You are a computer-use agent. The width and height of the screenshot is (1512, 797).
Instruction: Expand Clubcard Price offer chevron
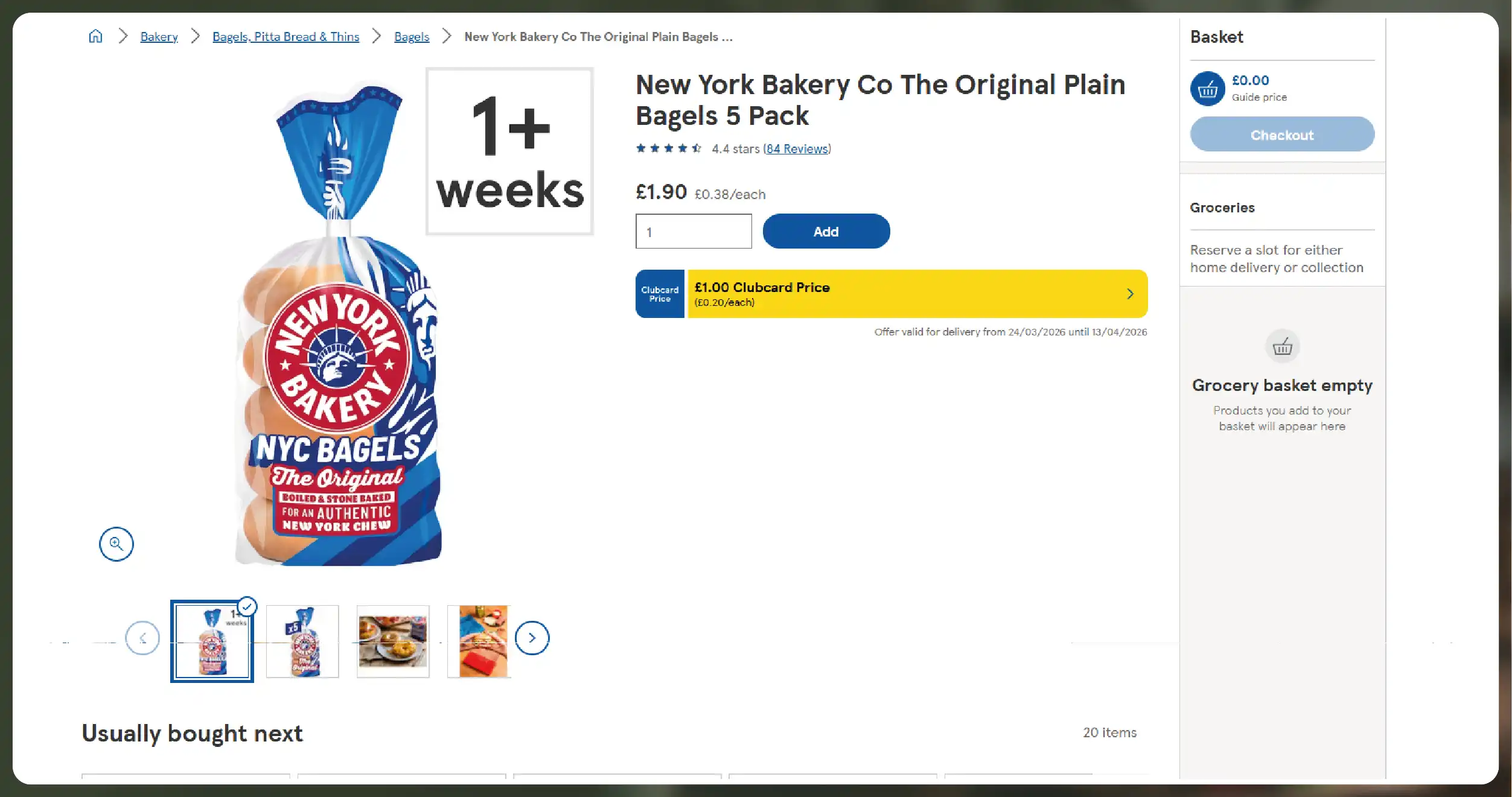[x=1130, y=294]
